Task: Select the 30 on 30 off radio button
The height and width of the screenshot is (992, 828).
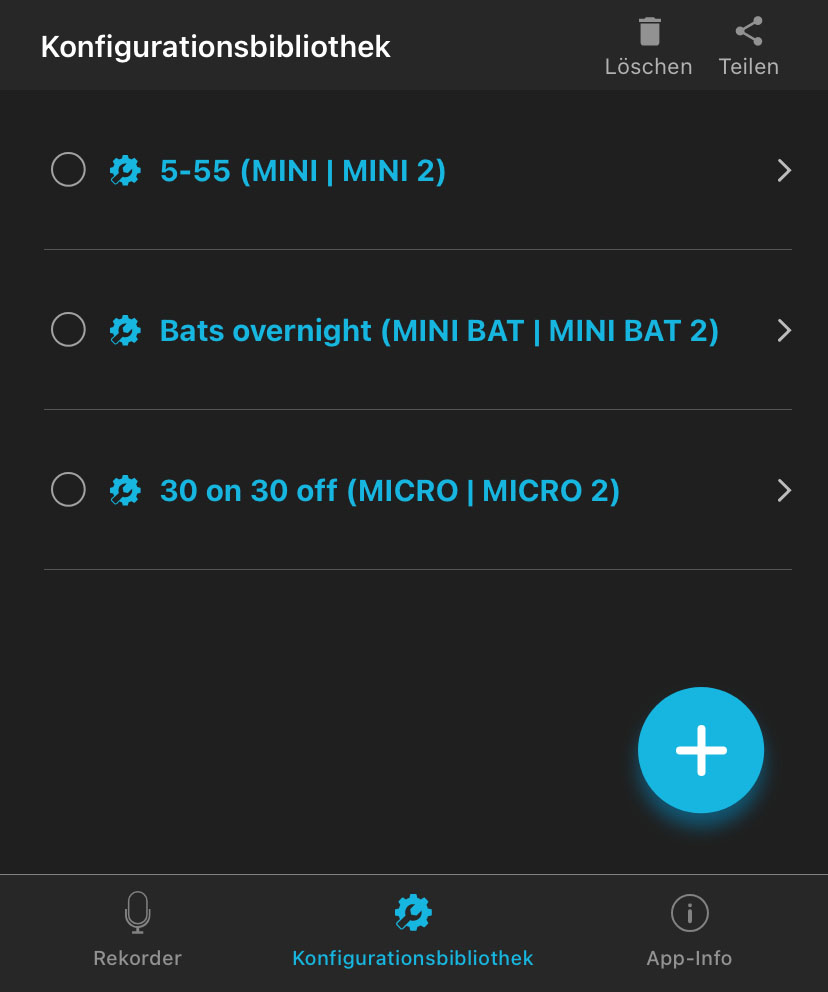Action: point(68,489)
